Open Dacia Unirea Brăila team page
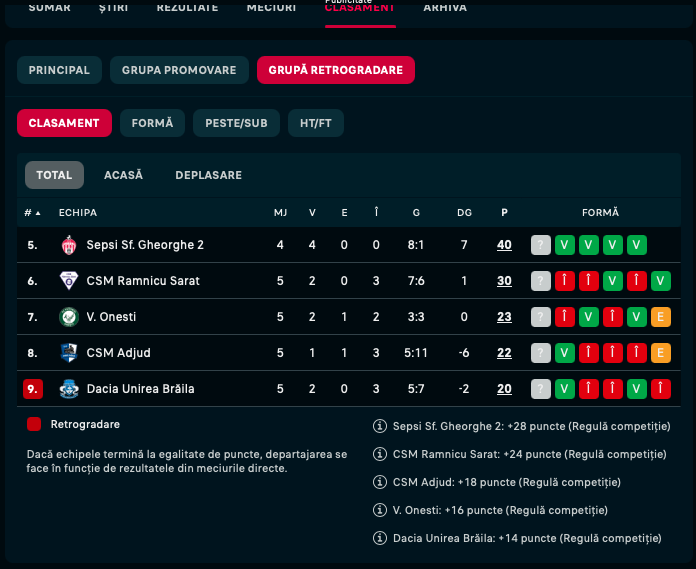The image size is (696, 569). click(x=140, y=389)
